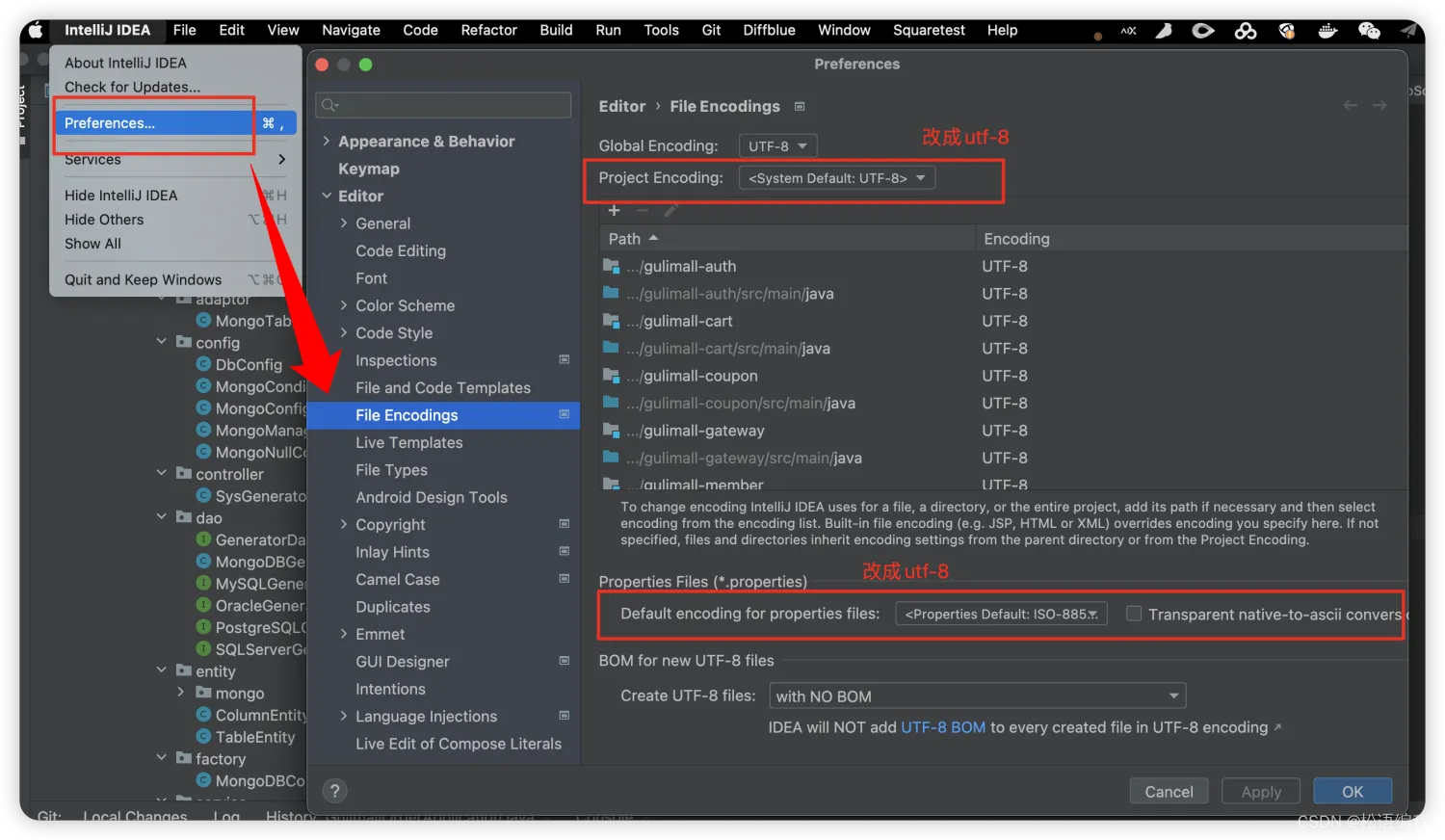Open the Project Encoding dropdown
Viewport: 1445px width, 840px height.
click(x=836, y=178)
